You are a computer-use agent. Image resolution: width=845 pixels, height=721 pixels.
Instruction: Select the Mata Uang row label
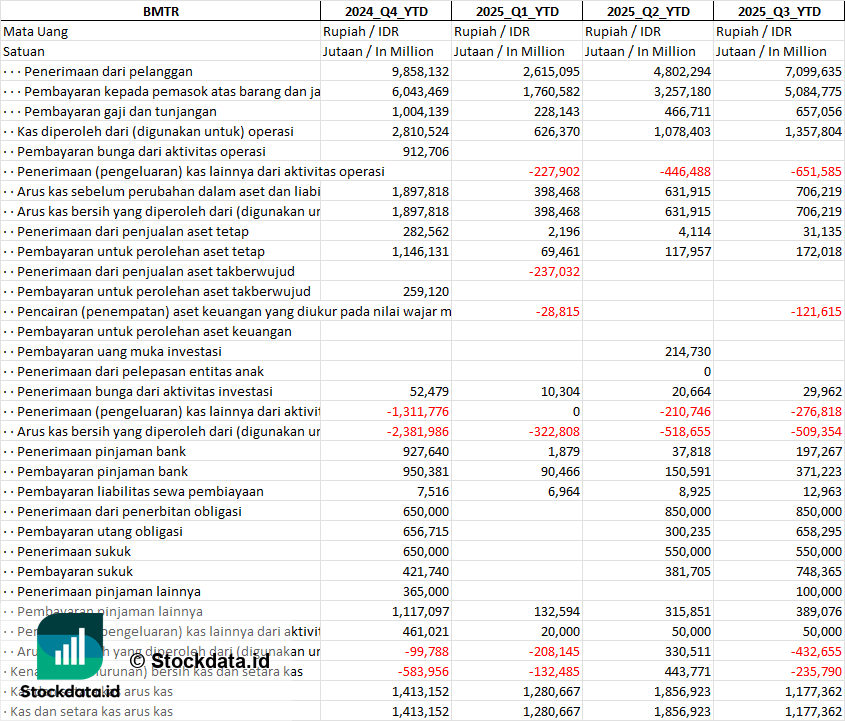coord(36,31)
